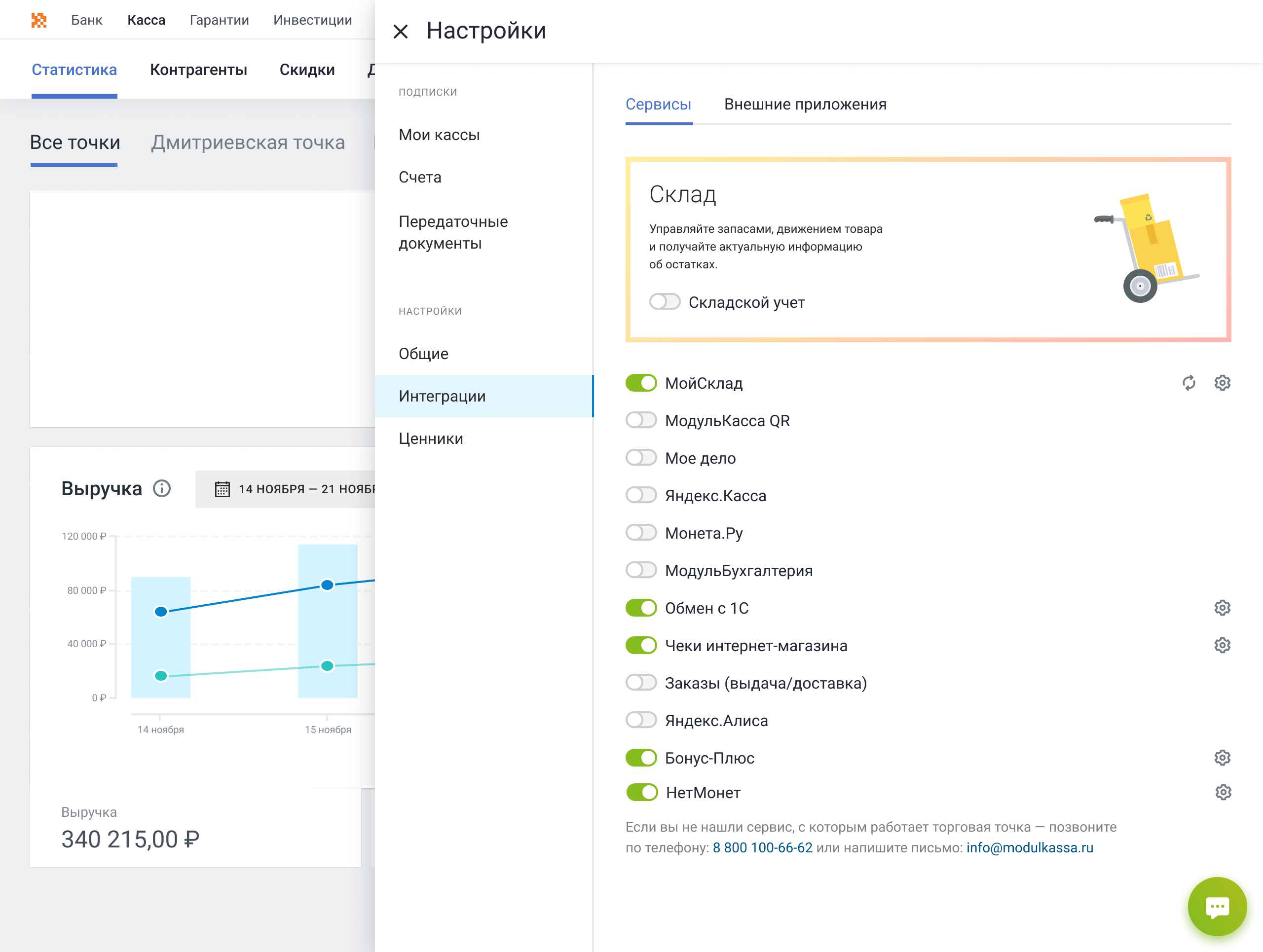Open Чеки интернет-магазина gear settings

pos(1223,646)
